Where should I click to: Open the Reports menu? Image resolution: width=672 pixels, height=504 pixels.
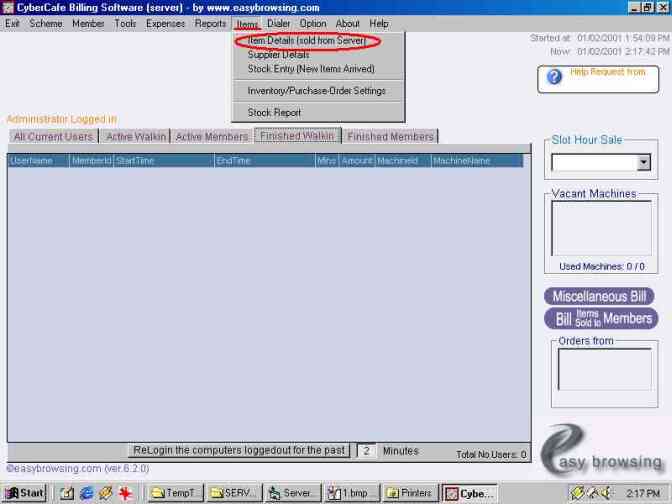coord(210,23)
